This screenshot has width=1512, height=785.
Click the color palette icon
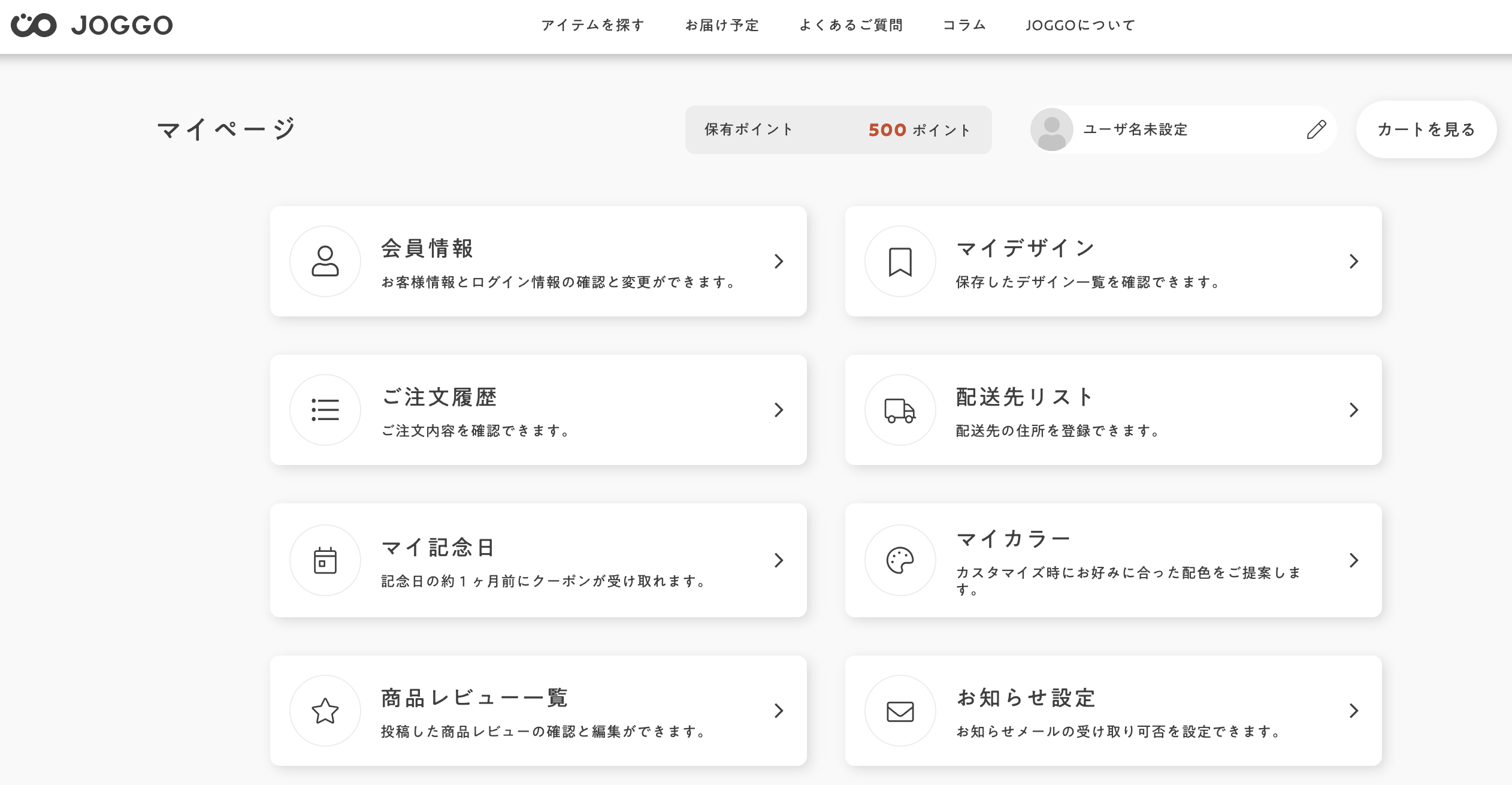900,560
